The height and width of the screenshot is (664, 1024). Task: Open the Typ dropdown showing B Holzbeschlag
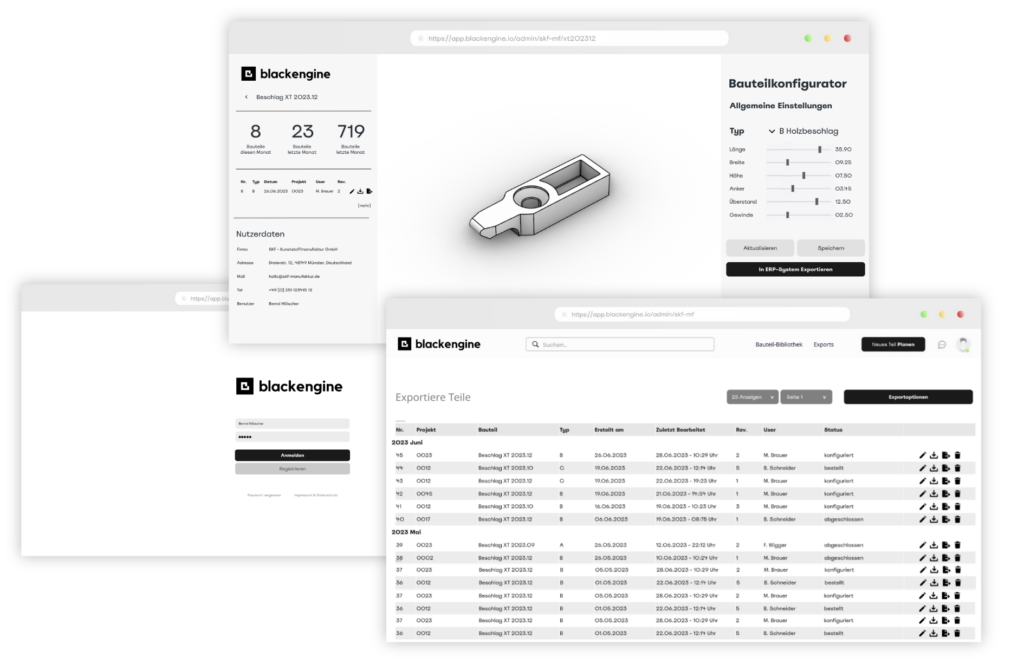point(800,130)
